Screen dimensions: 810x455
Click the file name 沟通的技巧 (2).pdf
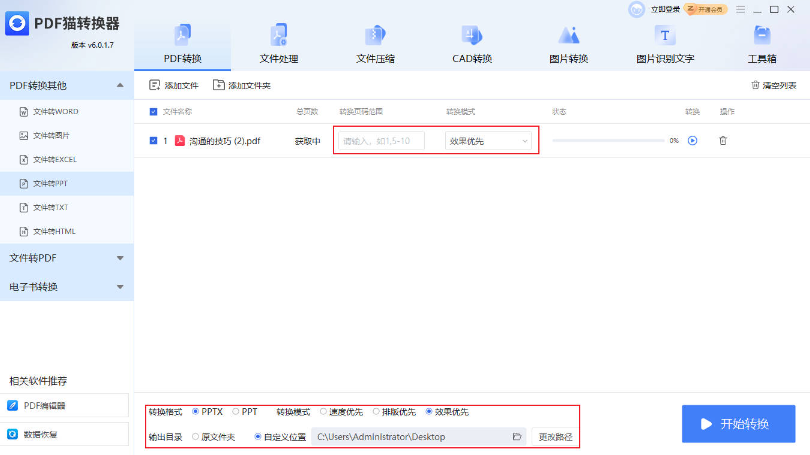click(x=225, y=141)
